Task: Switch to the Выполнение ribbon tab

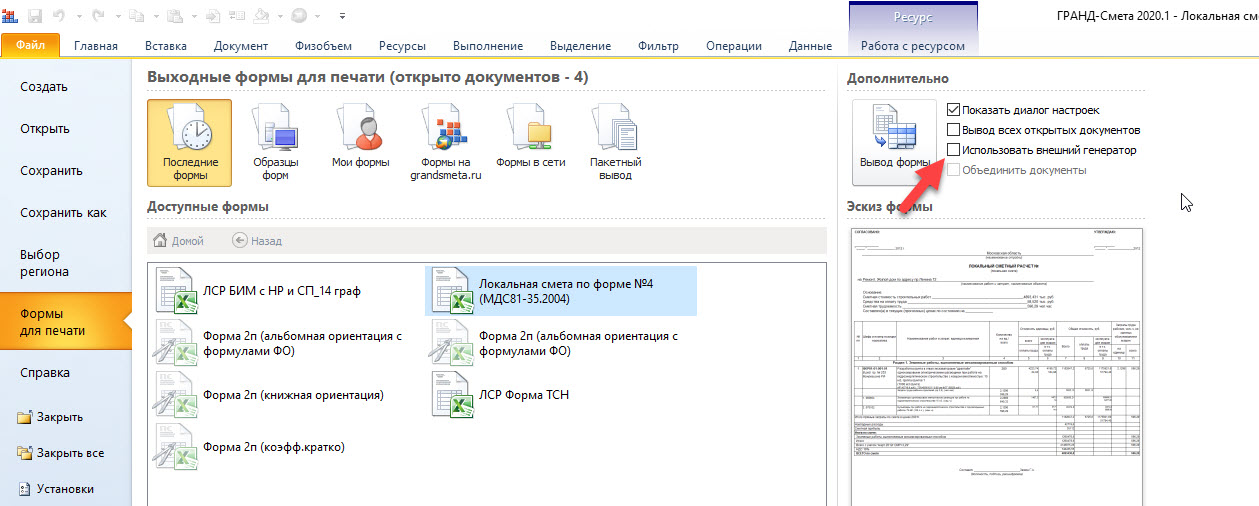Action: 488,46
